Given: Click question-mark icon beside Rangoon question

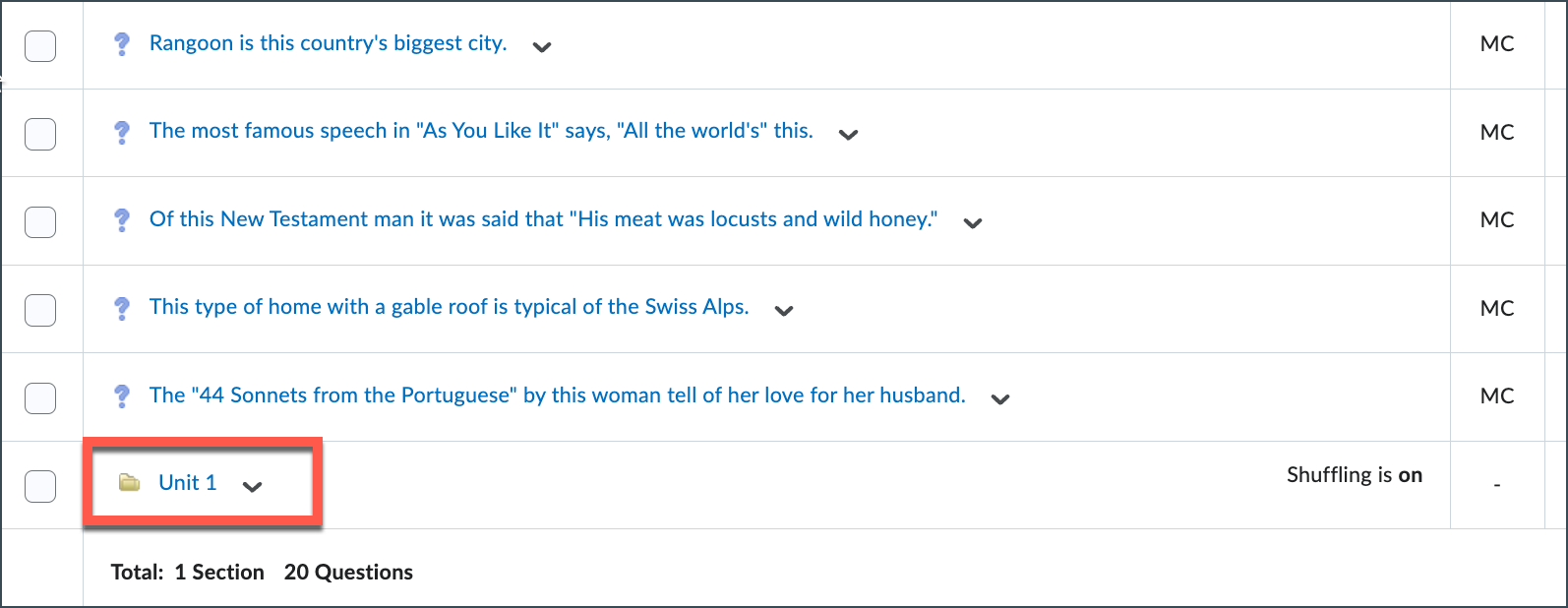Looking at the screenshot, I should pyautogui.click(x=122, y=44).
